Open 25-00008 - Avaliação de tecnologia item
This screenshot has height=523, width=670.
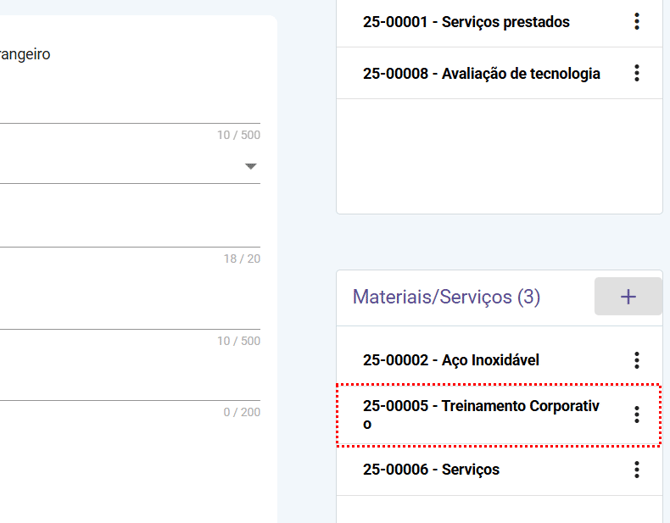[x=481, y=73]
